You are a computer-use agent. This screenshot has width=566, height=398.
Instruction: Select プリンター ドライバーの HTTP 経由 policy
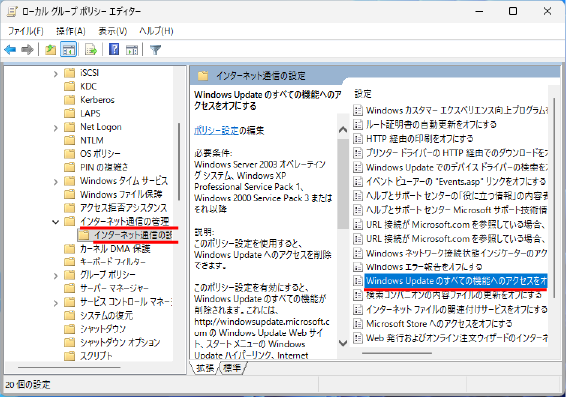[x=457, y=153]
